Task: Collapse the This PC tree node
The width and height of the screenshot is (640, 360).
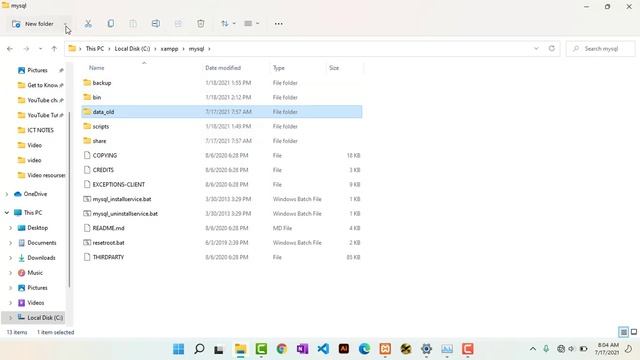Action: coord(7,213)
